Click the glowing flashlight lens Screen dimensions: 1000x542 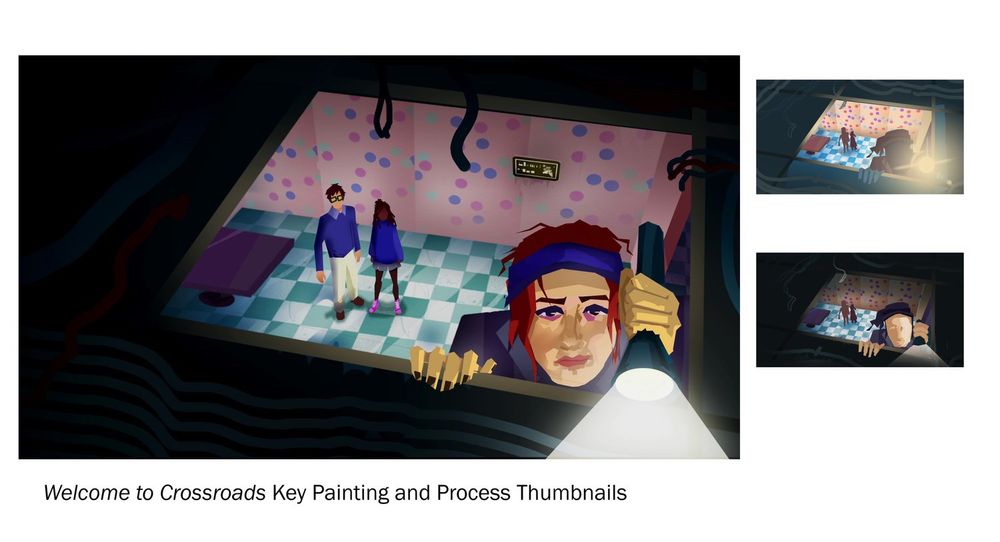coord(644,385)
